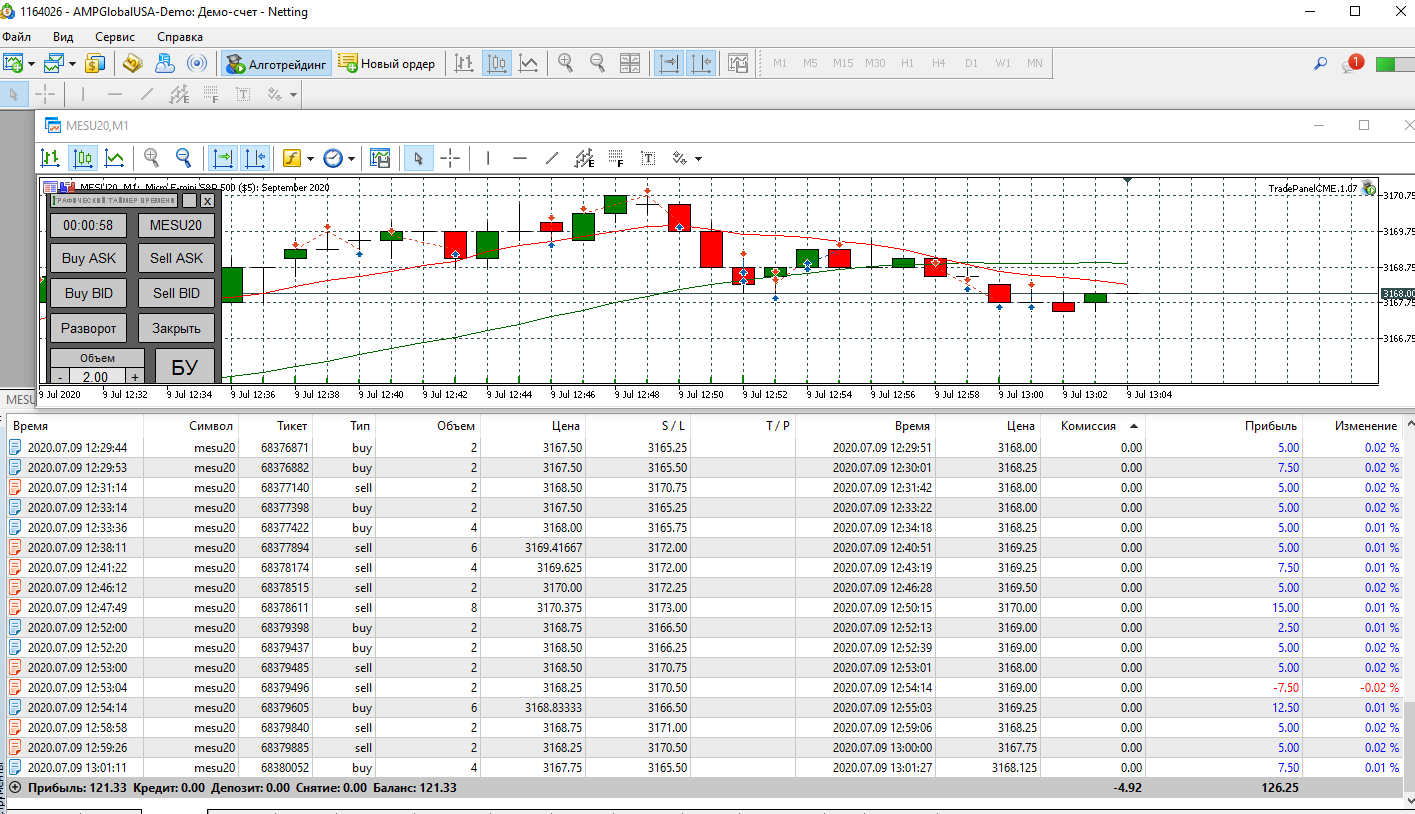Open indicators dropdown arrow next to f icon
This screenshot has height=814, width=1415.
pos(311,159)
